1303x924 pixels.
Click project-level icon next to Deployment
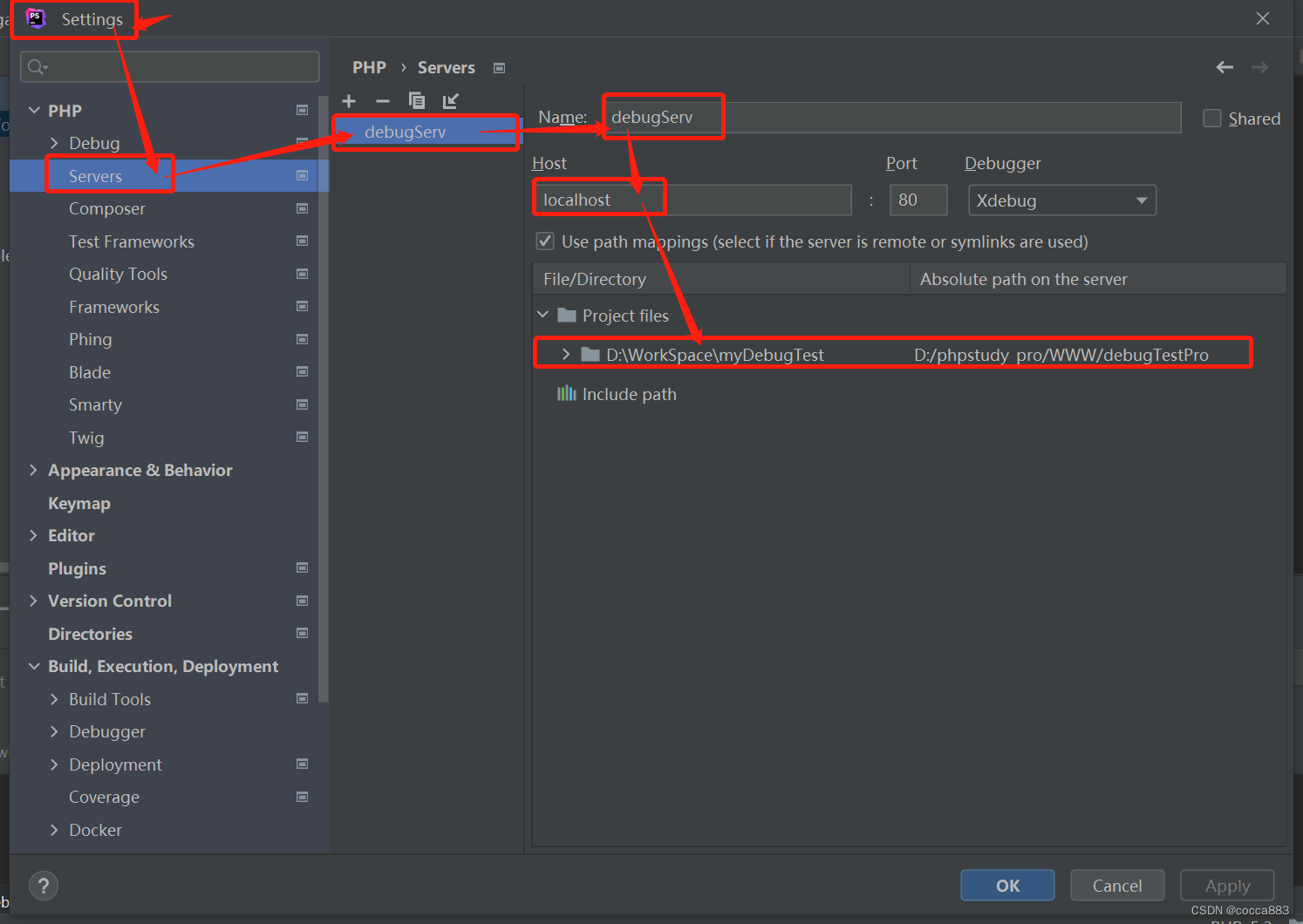(x=302, y=764)
